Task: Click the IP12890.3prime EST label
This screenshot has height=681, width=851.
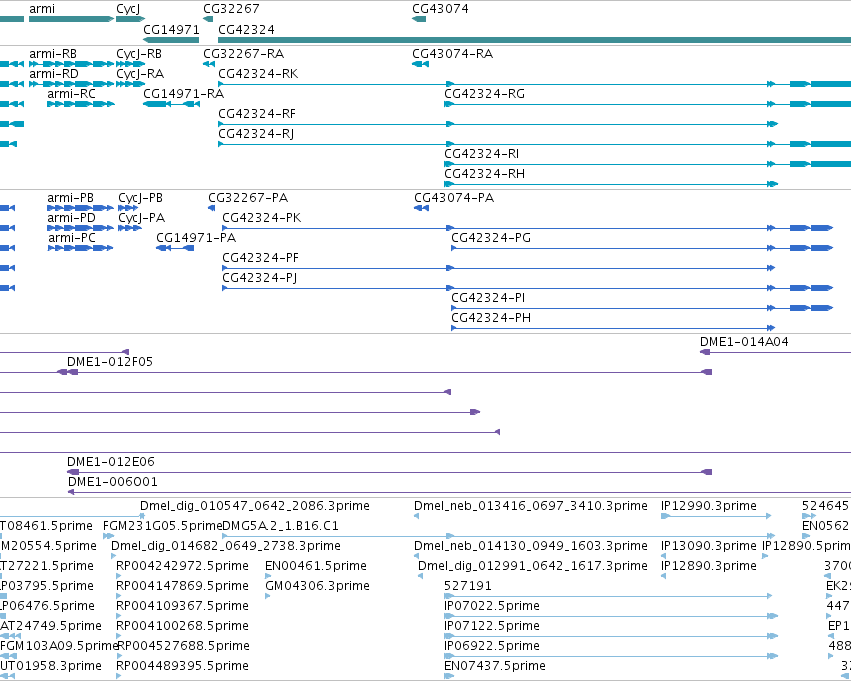Action: pos(709,567)
